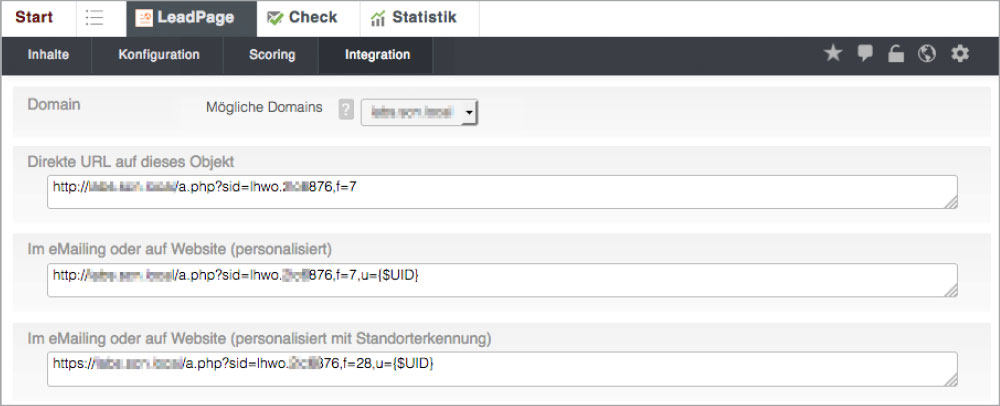
Task: Open the Konfiguration section
Action: pos(159,55)
